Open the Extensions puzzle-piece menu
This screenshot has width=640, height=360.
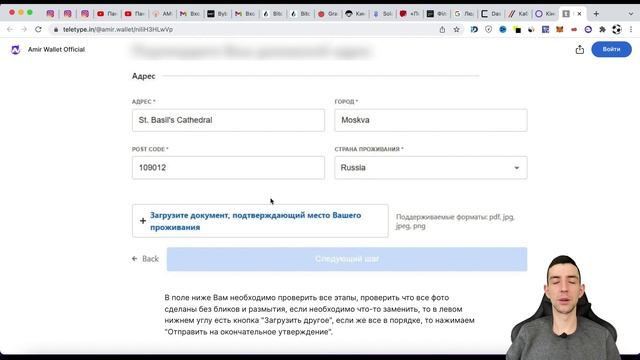coord(602,29)
